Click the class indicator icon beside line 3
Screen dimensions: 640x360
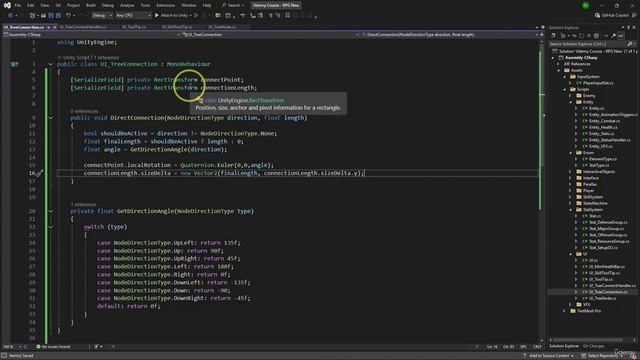coord(14,64)
